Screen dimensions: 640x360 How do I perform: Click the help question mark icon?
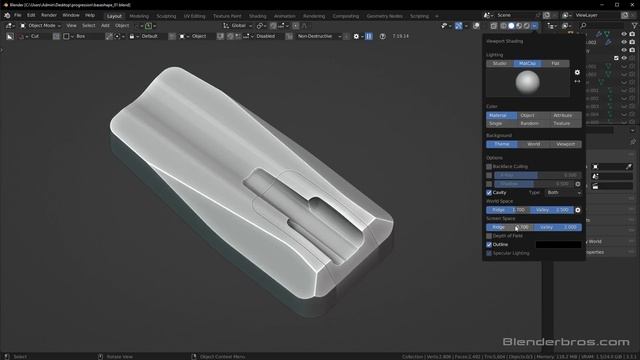[382, 36]
